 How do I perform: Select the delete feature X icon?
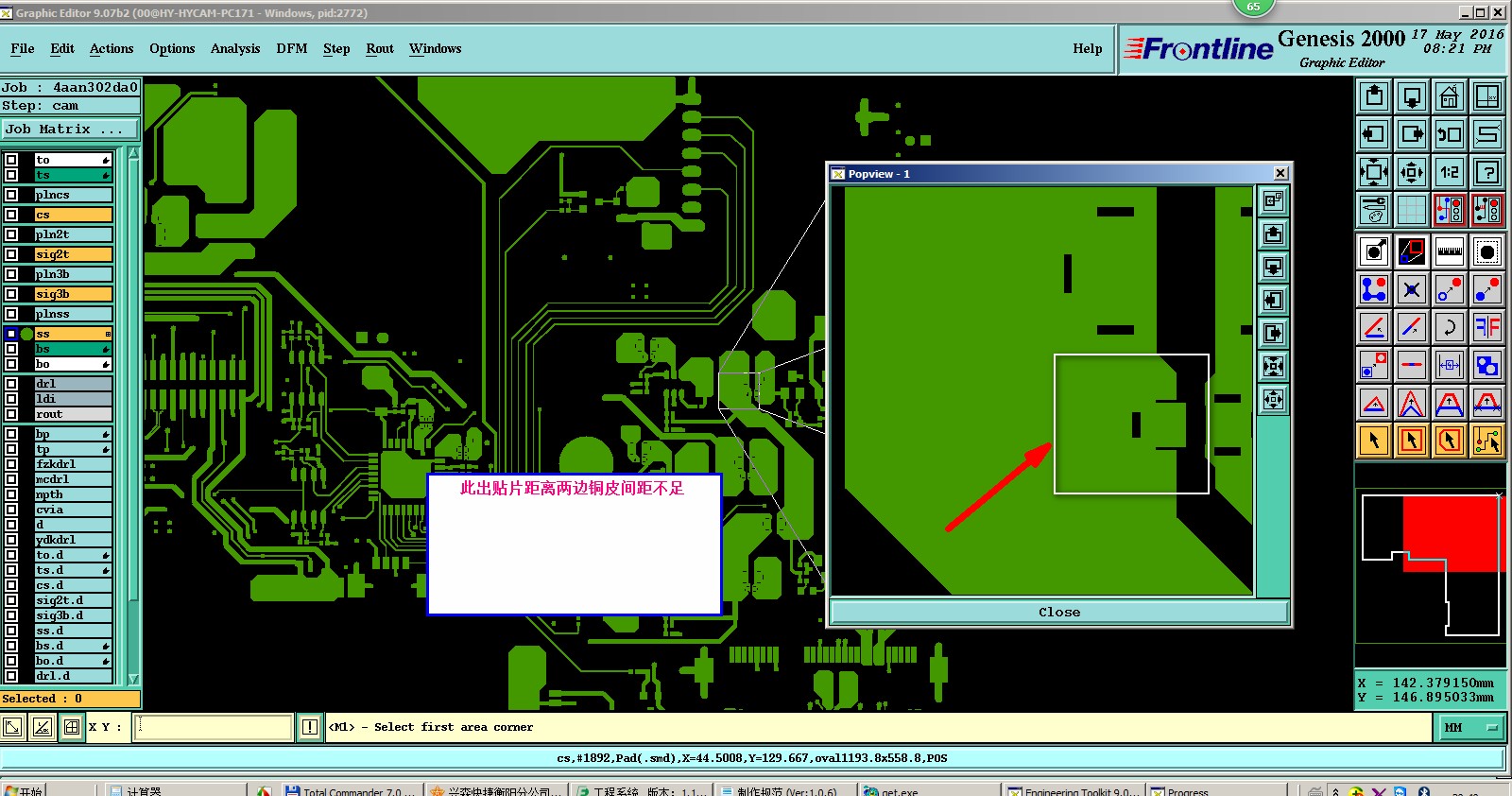pyautogui.click(x=1412, y=290)
